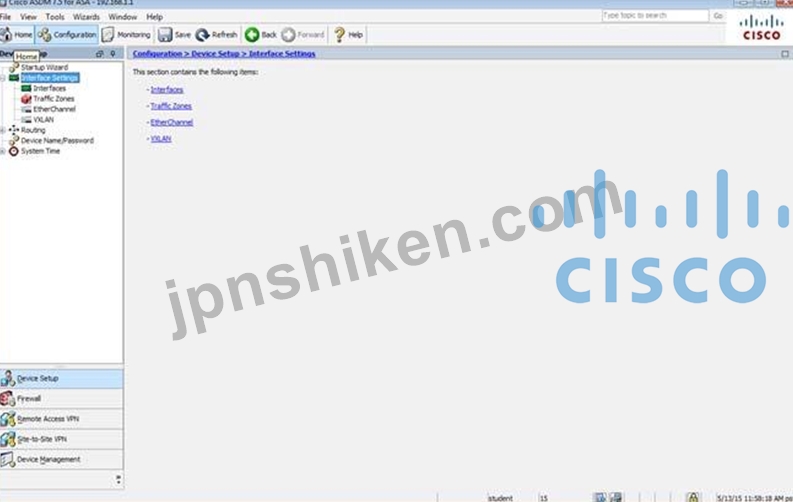Open the EtherChannel link in main pane
Viewport: 793px width, 502px height.
[171, 122]
